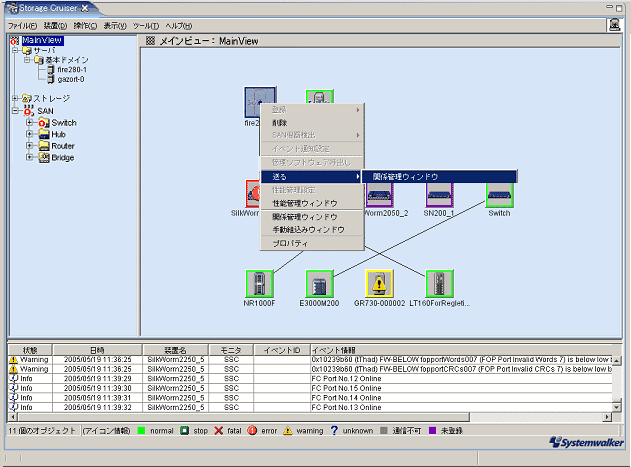631x467 pixels.
Task: Expand the Bridge tree node
Action: pos(29,157)
